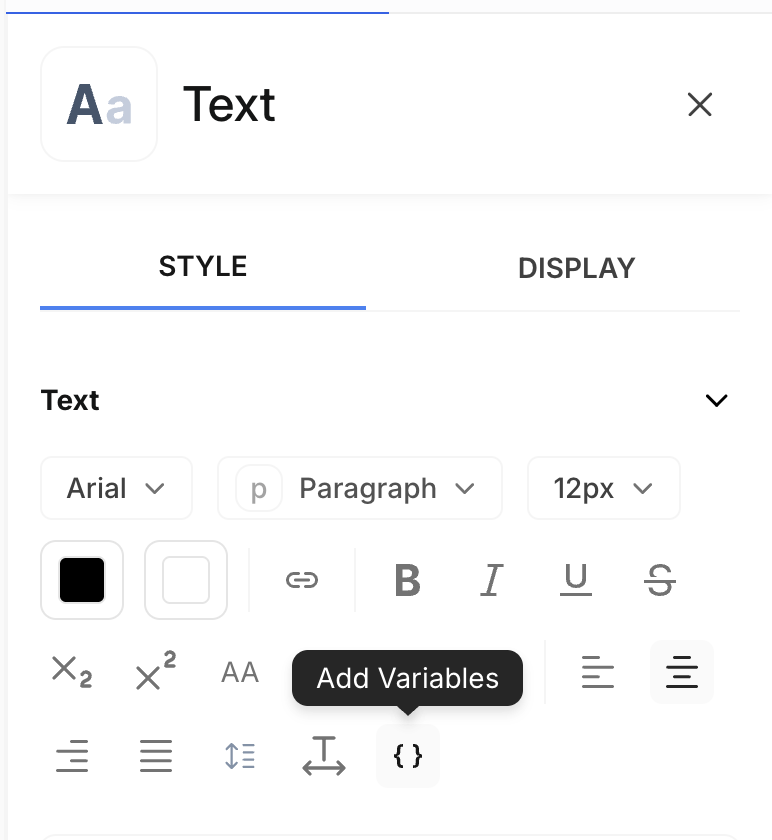Viewport: 772px width, 840px height.
Task: Toggle strikethrough formatting
Action: (x=659, y=580)
